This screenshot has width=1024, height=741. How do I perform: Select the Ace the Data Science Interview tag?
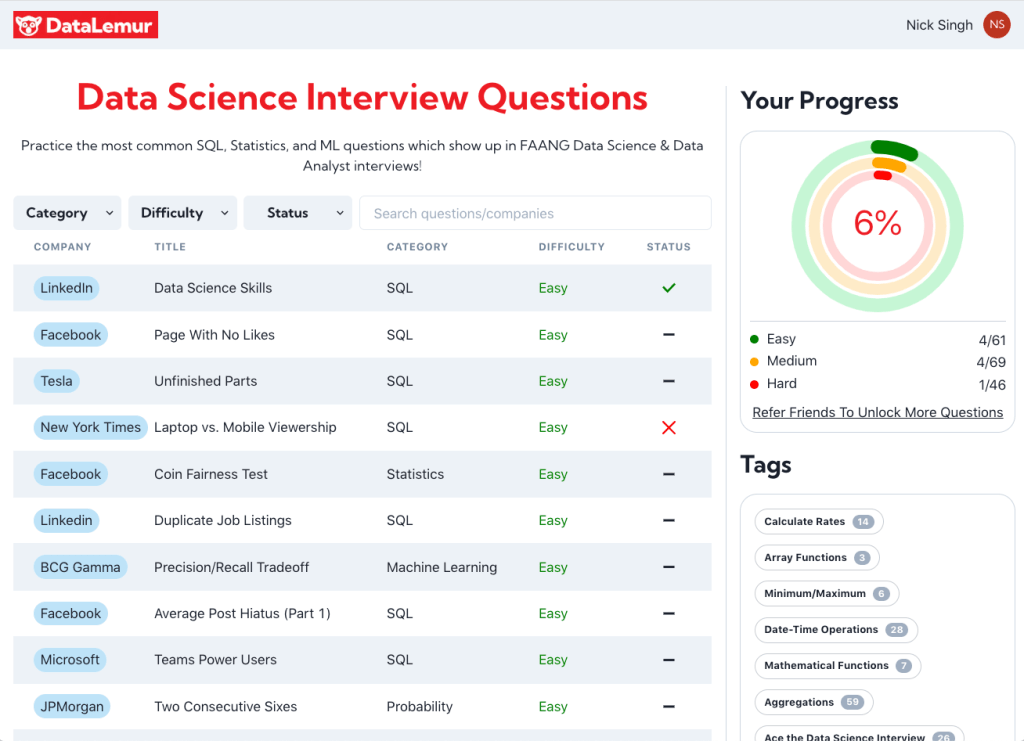tap(859, 734)
